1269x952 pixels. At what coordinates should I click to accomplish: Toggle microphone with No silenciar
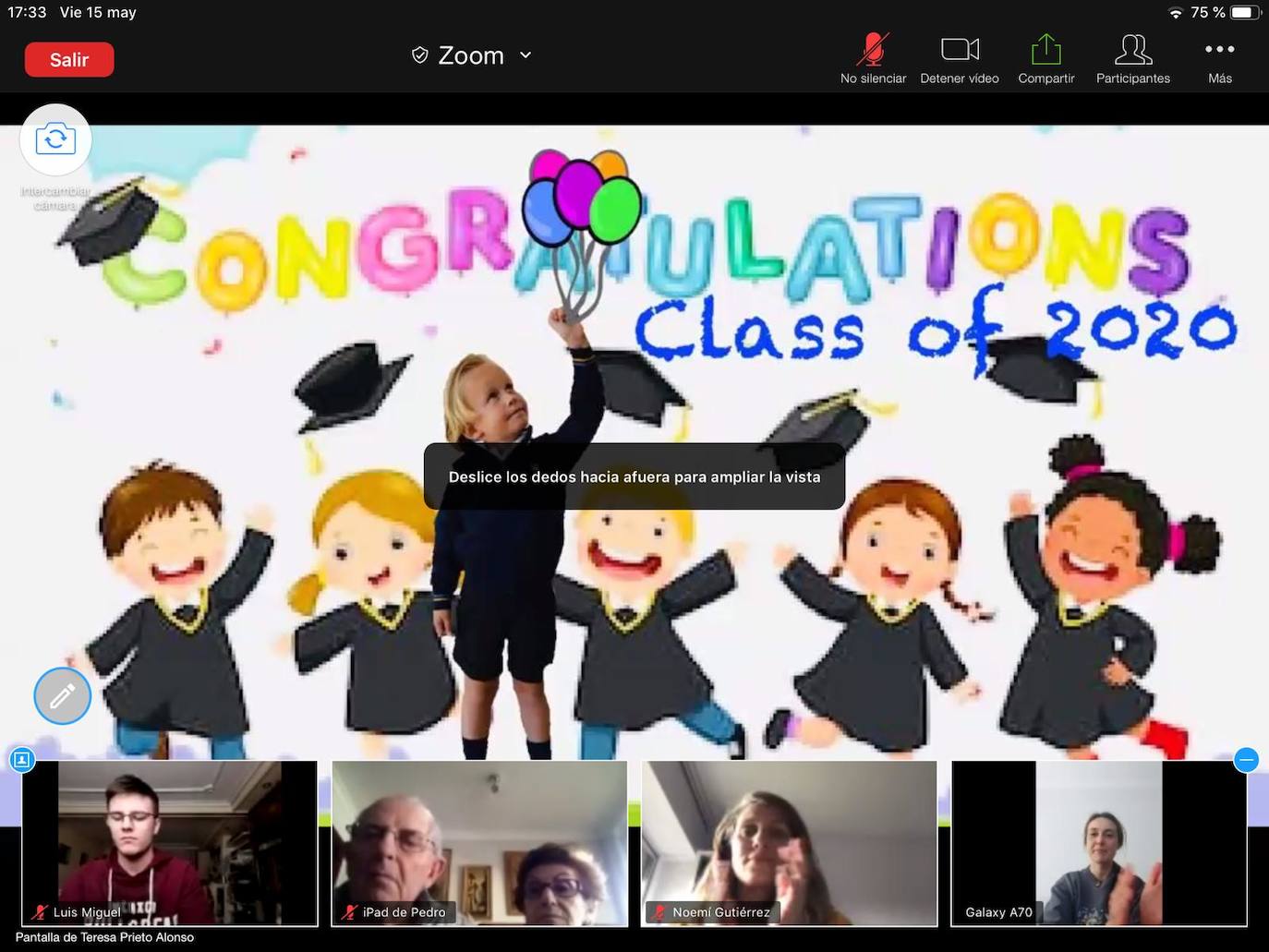click(873, 59)
